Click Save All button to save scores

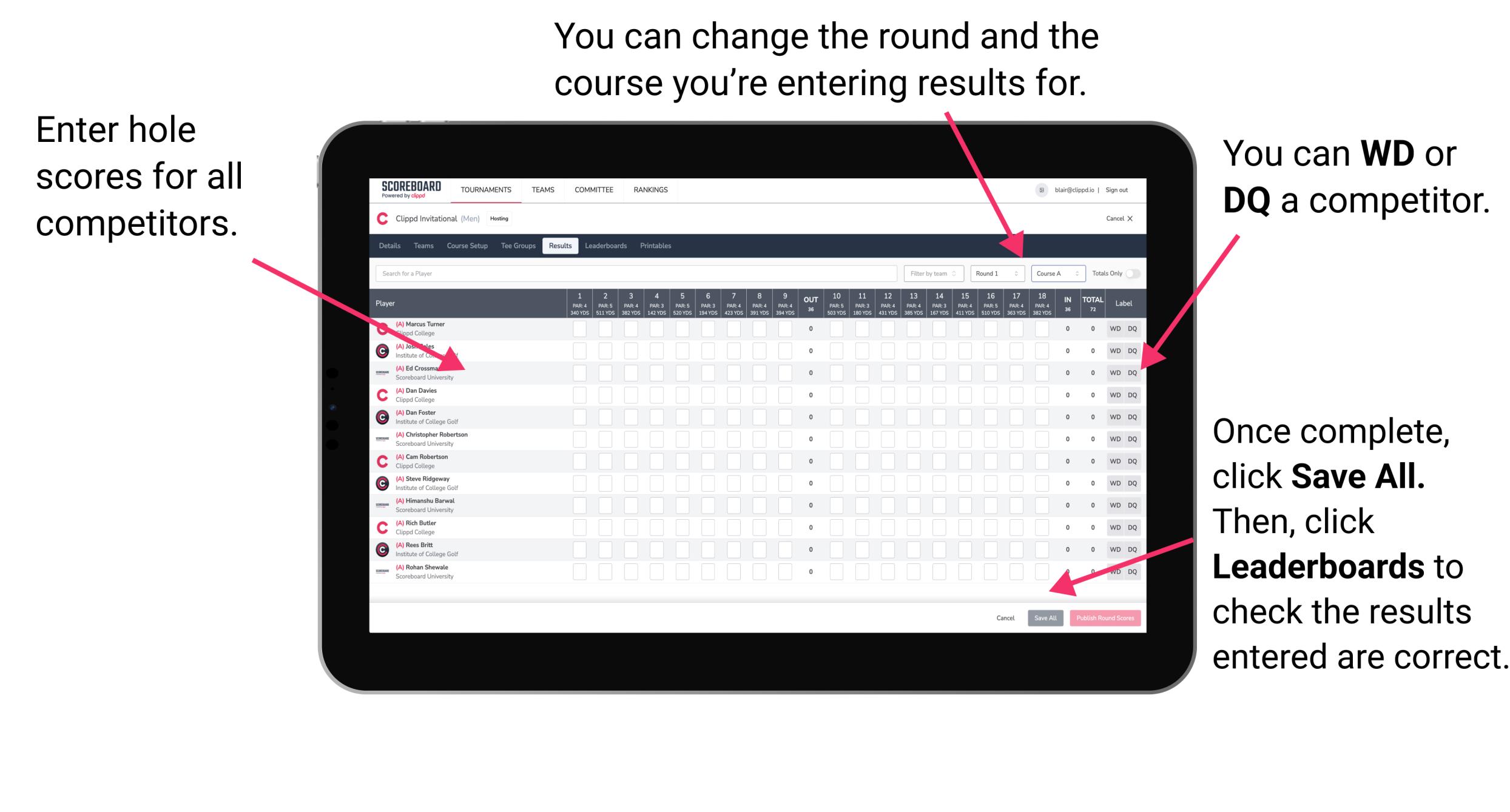pos(1045,618)
